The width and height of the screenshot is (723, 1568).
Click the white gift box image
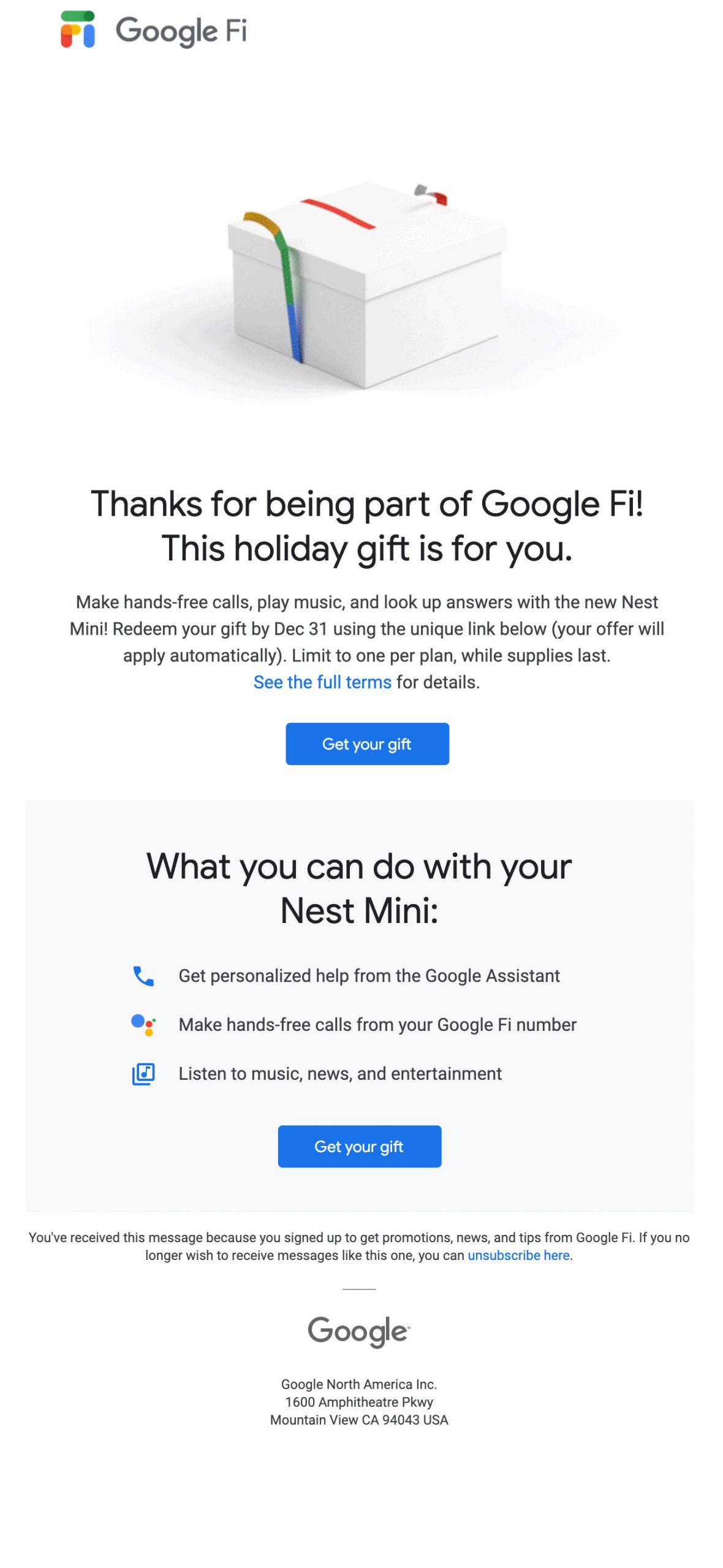[366, 285]
